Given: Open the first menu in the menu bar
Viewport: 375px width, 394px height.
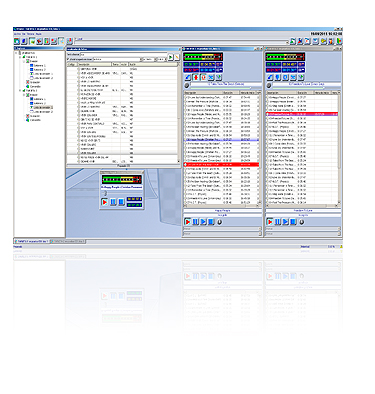Looking at the screenshot, I should [x=17, y=34].
